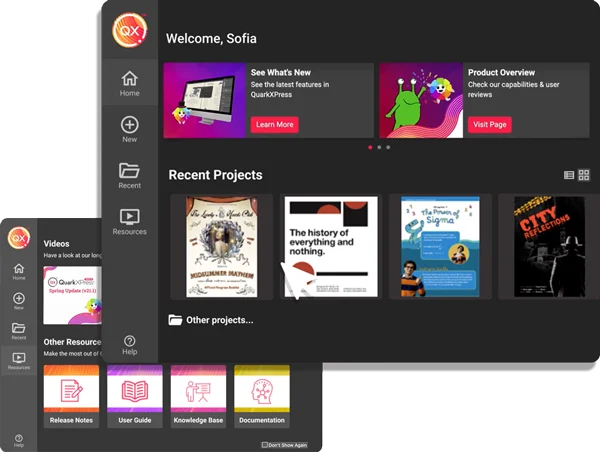
Task: Click Learn More on See What's New
Action: [274, 124]
